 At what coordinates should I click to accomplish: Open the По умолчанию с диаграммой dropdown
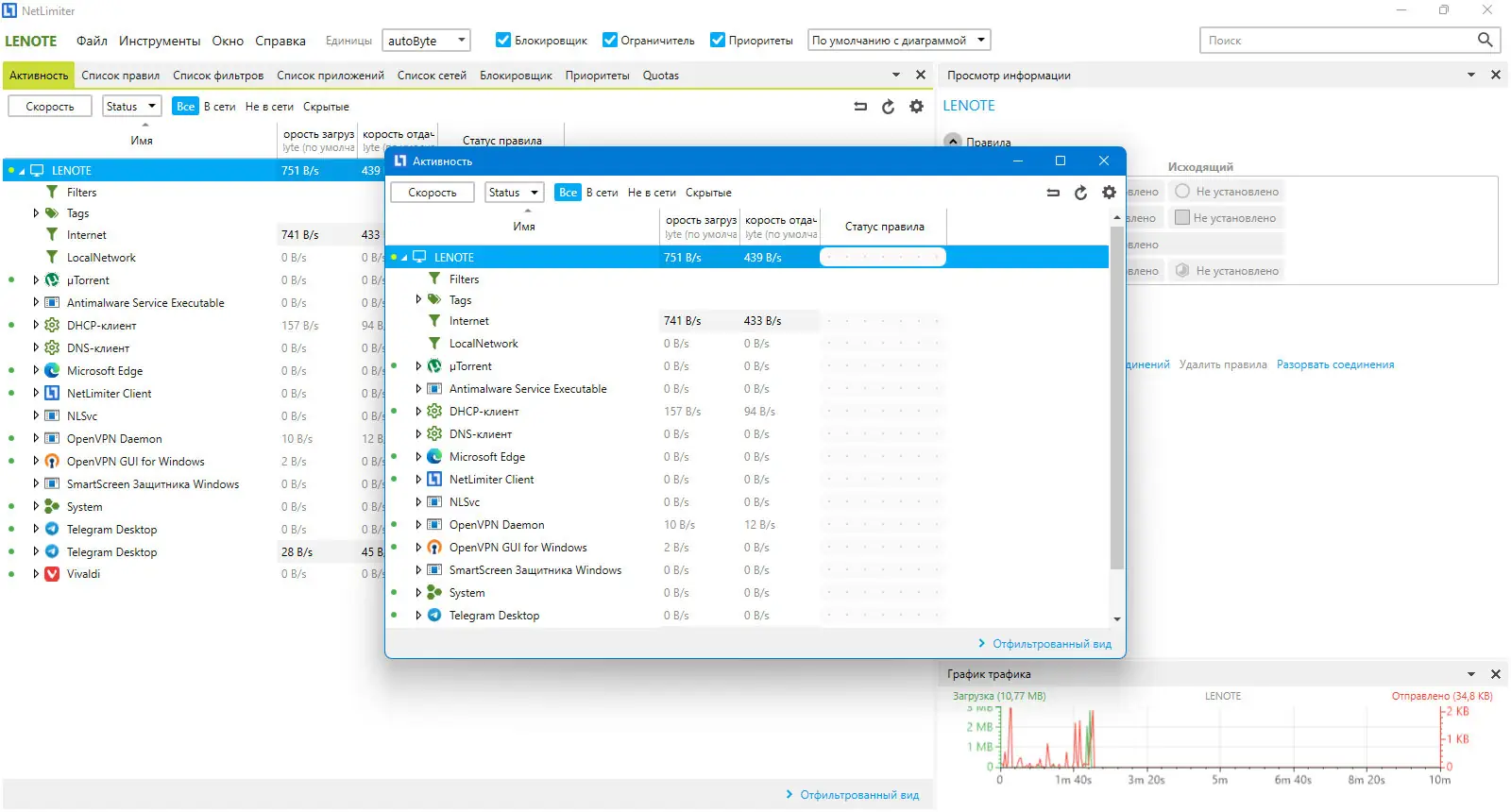[x=899, y=40]
